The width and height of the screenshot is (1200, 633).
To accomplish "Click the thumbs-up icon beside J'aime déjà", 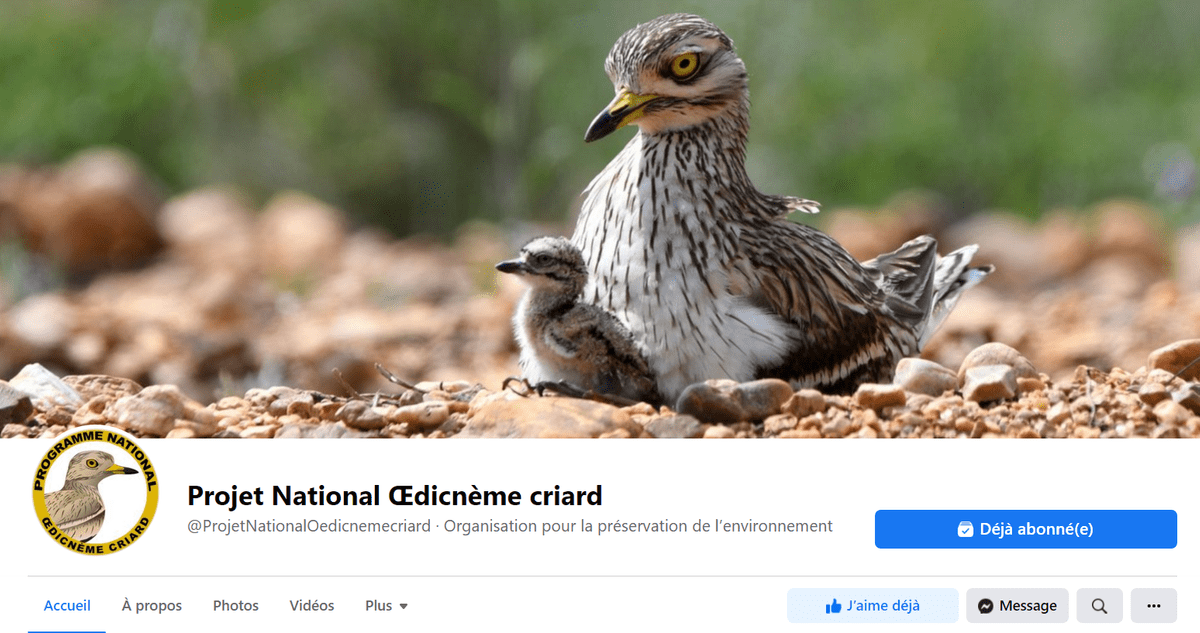I will click(x=833, y=606).
